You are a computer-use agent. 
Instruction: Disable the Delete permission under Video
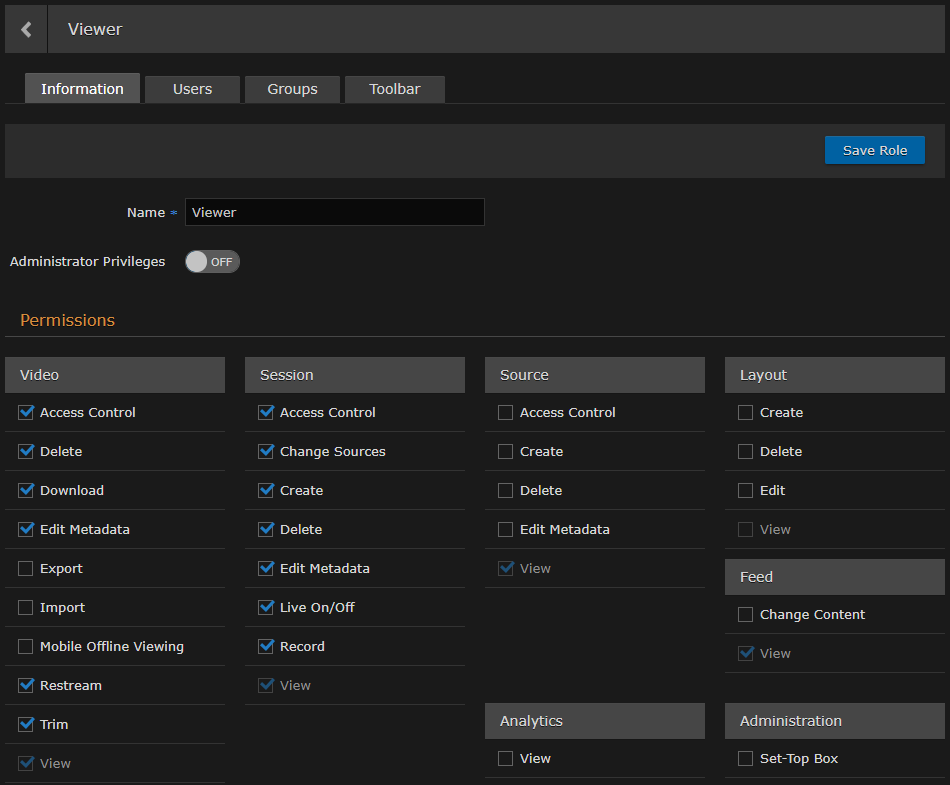(x=25, y=451)
